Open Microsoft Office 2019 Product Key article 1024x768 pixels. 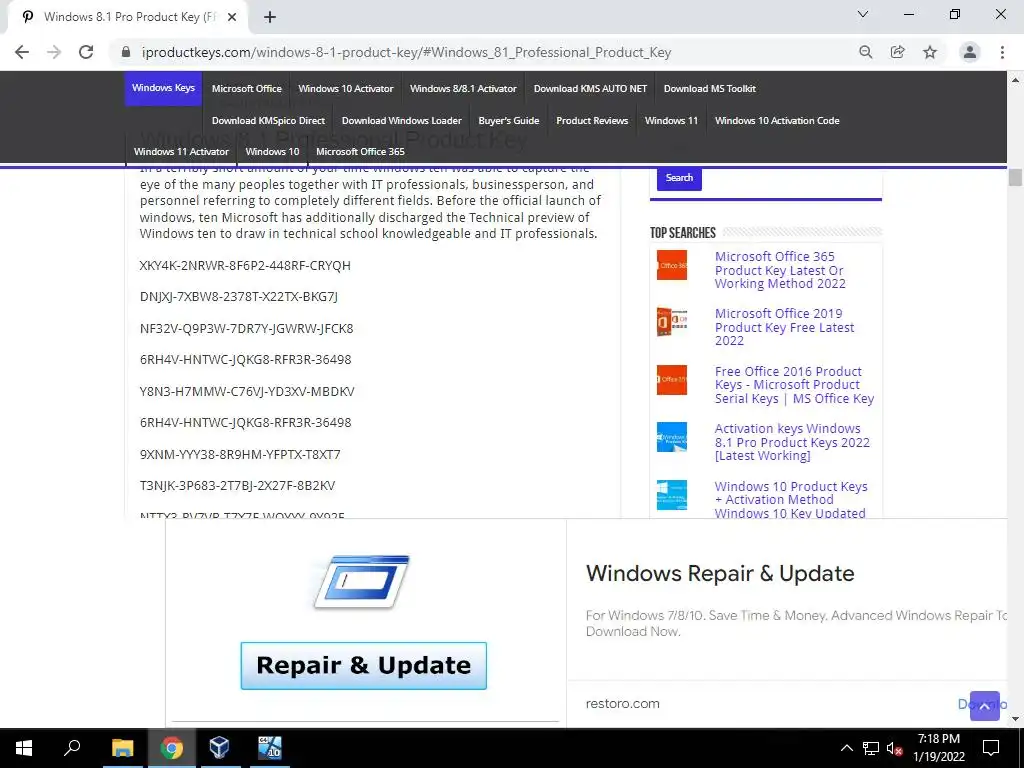pyautogui.click(x=784, y=327)
